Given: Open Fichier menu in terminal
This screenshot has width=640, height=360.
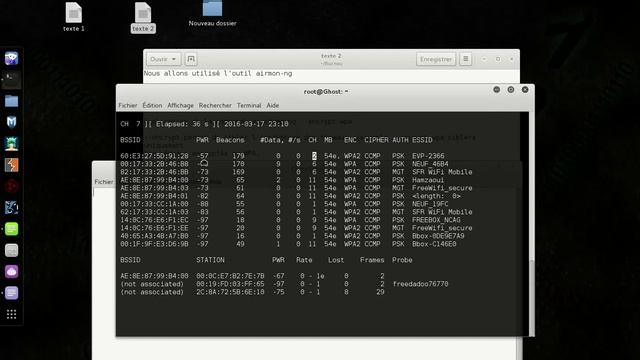Looking at the screenshot, I should click(128, 105).
